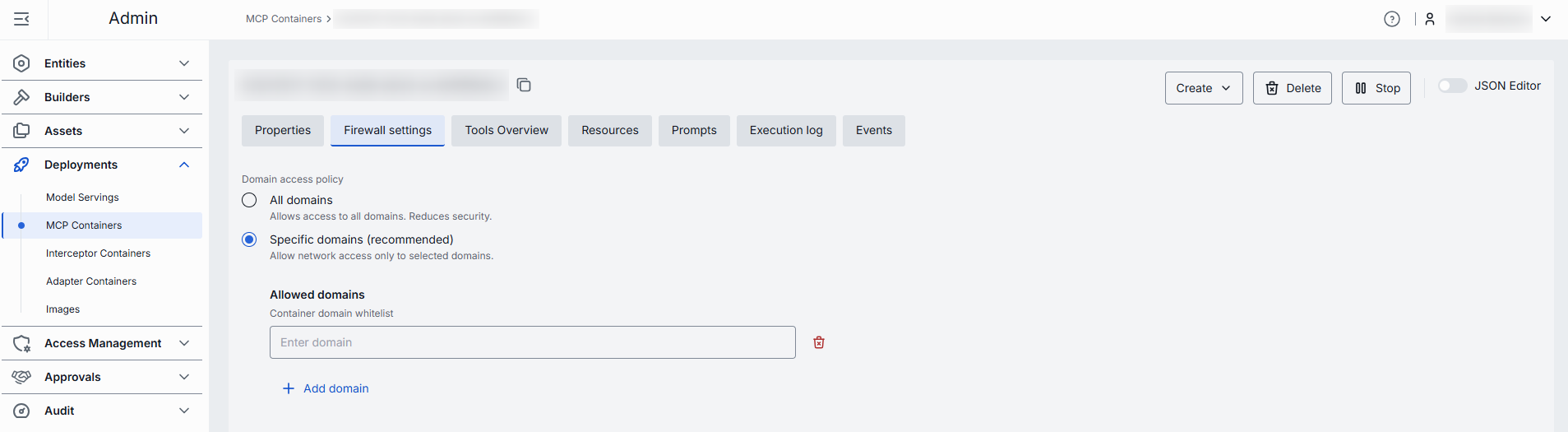
Task: Open Interceptor Containers in the sidebar
Action: click(x=98, y=253)
